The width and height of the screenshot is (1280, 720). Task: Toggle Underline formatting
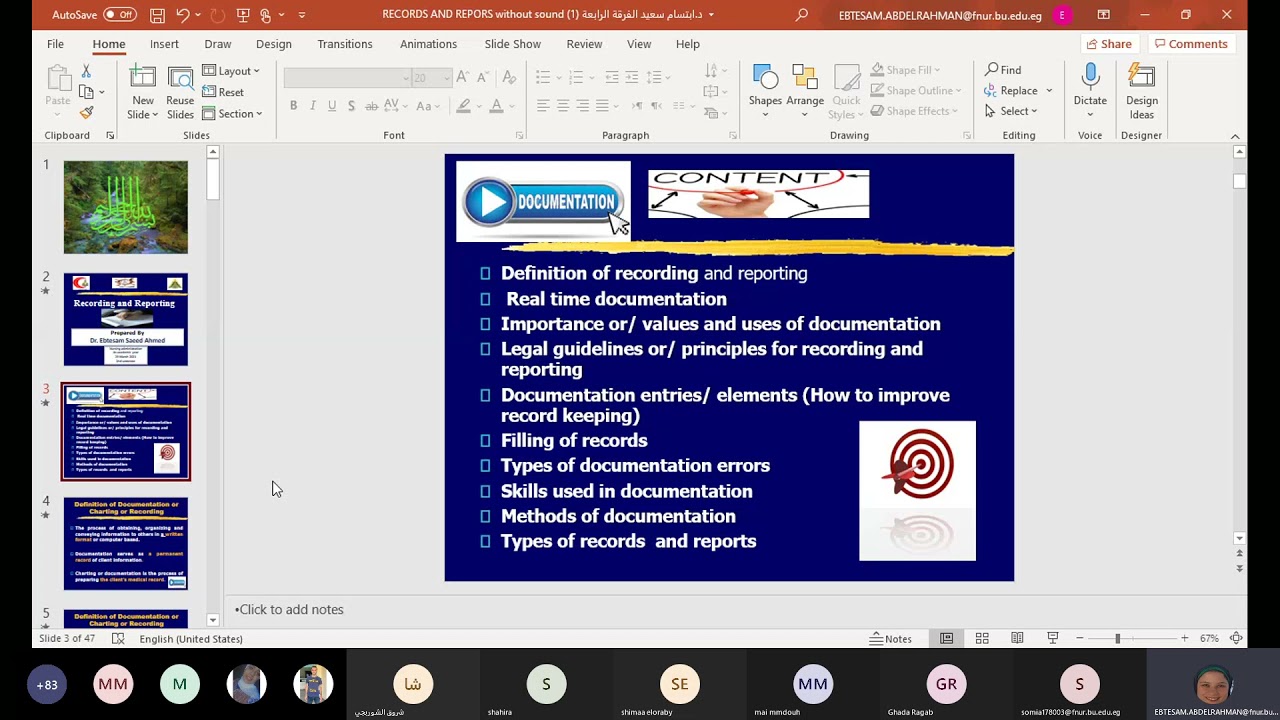(332, 106)
